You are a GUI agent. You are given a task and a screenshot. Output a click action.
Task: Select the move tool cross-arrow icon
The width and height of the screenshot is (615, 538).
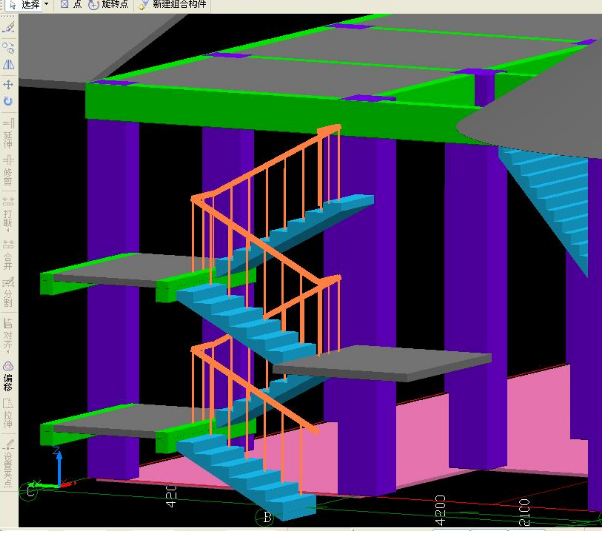[8, 84]
